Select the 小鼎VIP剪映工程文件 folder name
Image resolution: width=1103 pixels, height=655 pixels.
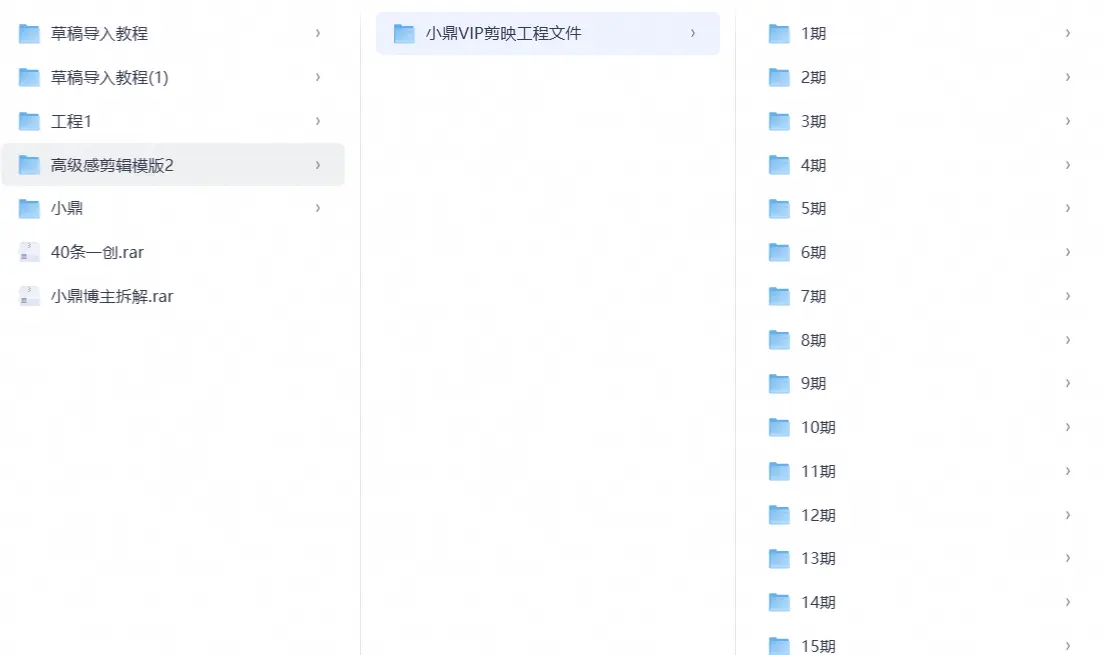click(x=504, y=34)
